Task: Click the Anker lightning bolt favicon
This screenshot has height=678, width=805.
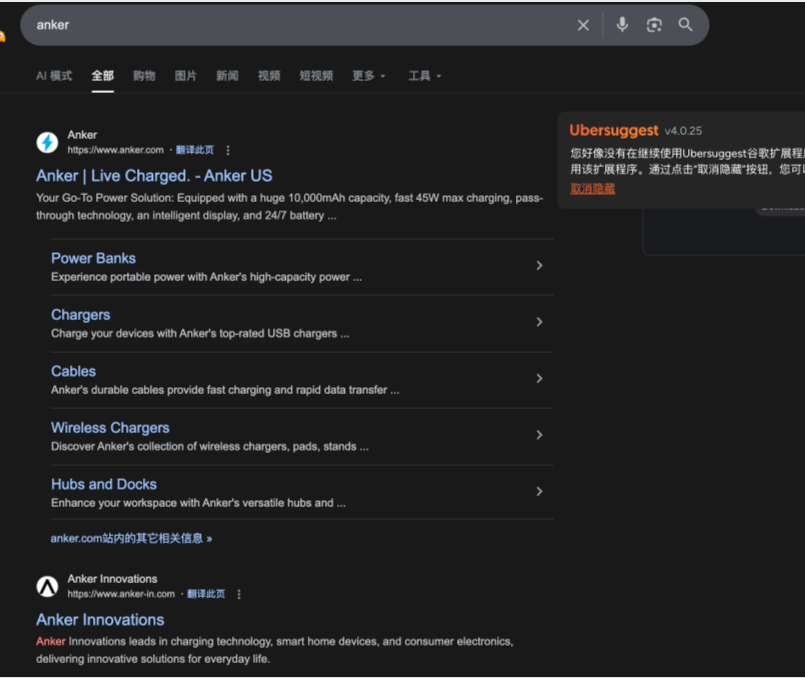Action: tap(47, 142)
